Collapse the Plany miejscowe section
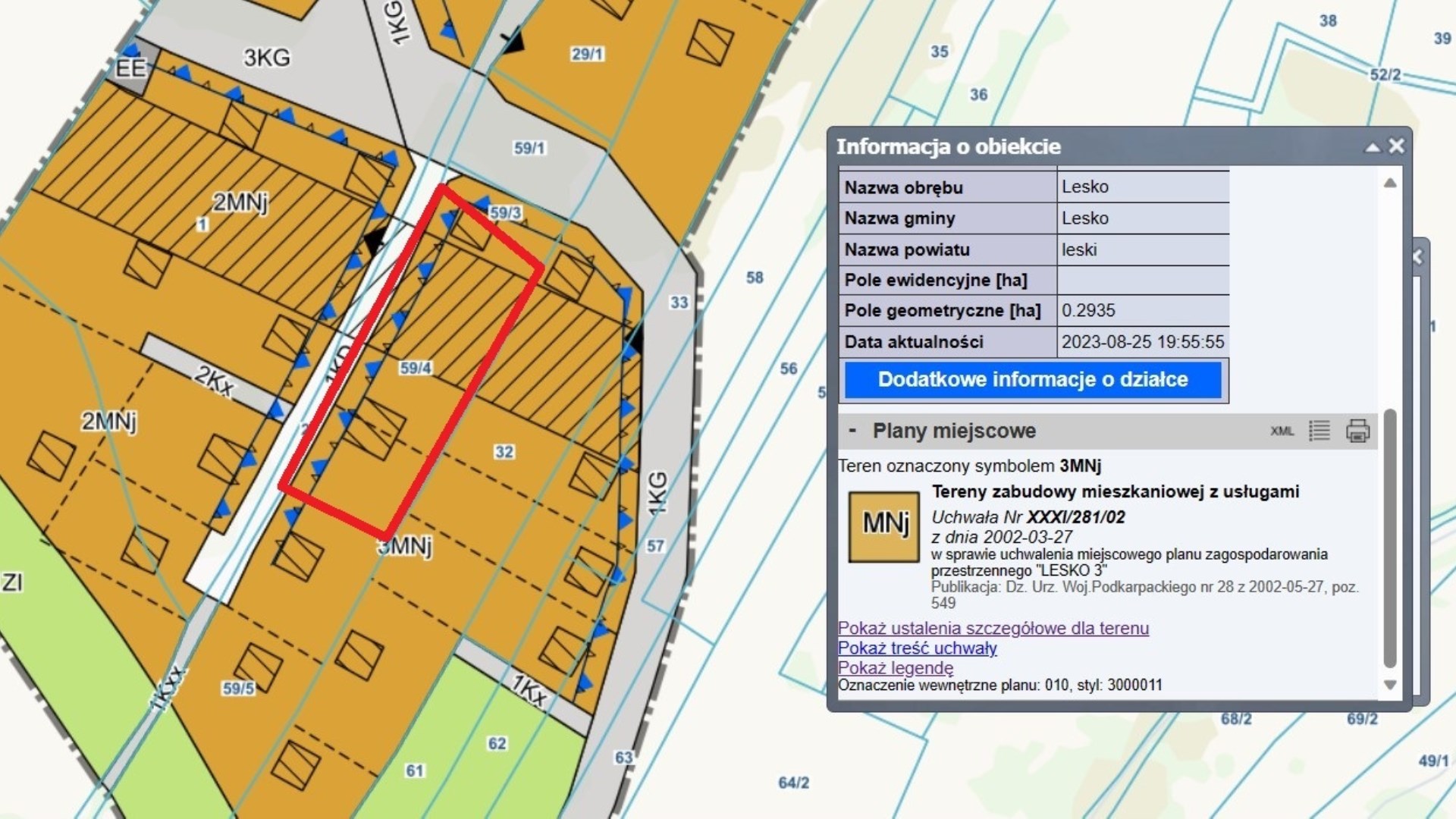The height and width of the screenshot is (819, 1456). coord(852,431)
